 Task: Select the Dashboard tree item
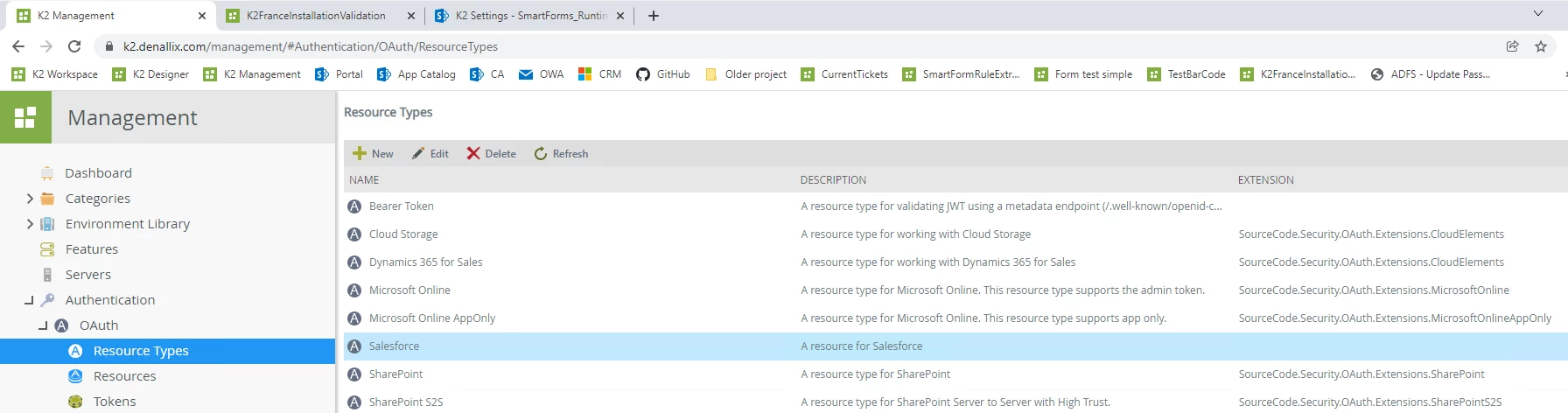[x=98, y=173]
